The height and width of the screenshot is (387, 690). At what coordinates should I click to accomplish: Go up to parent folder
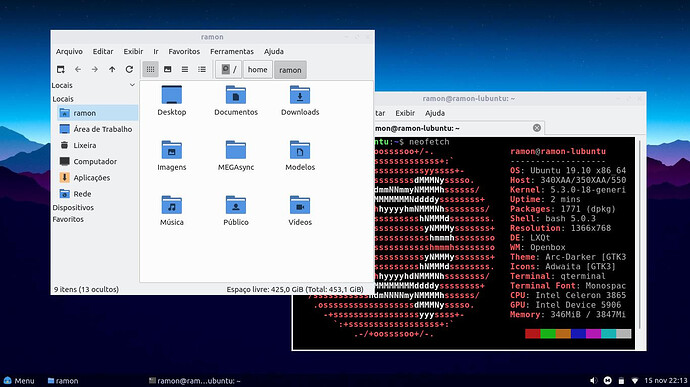tap(112, 69)
